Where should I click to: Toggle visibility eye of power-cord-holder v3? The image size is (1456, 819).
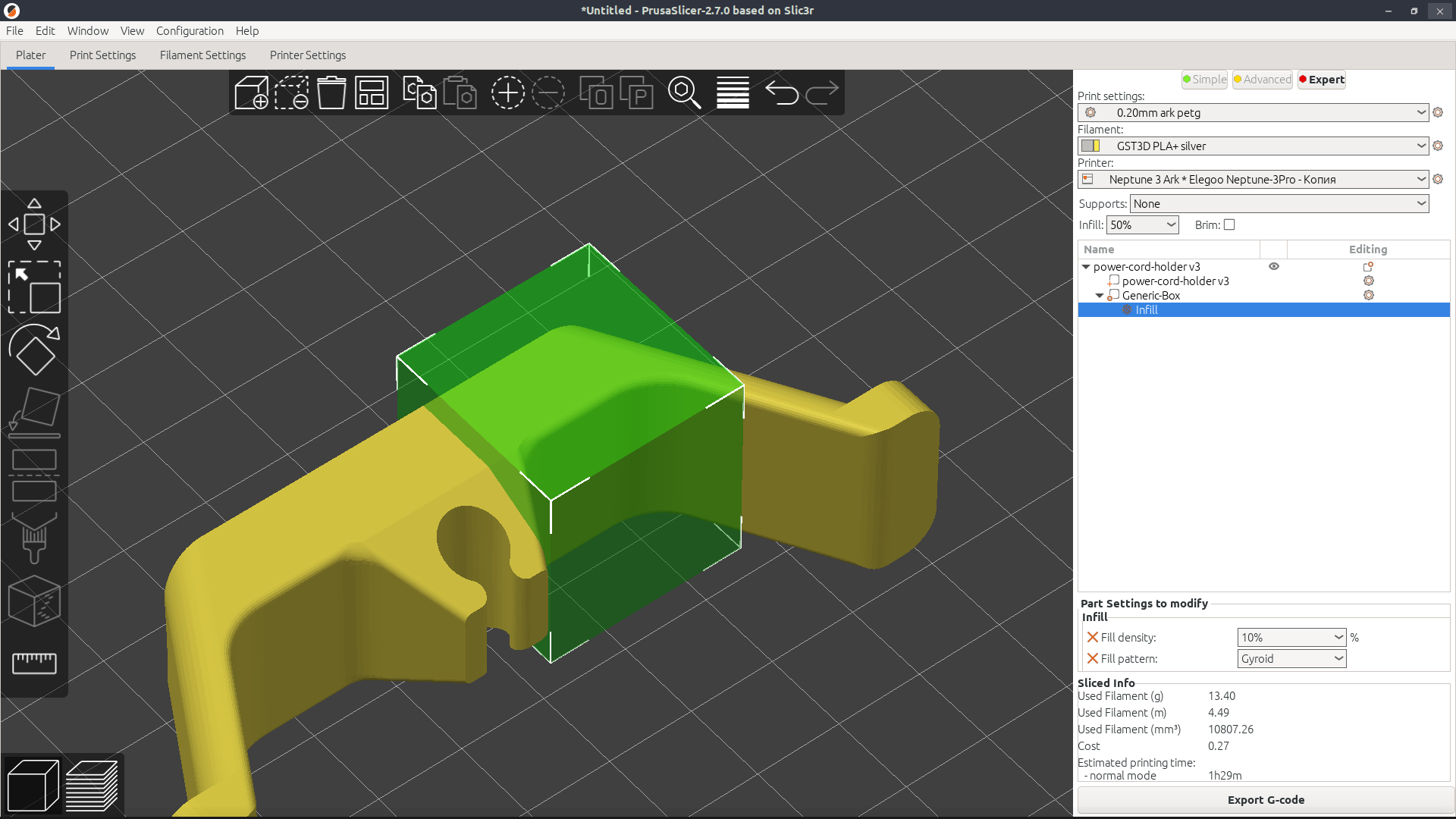pos(1274,266)
